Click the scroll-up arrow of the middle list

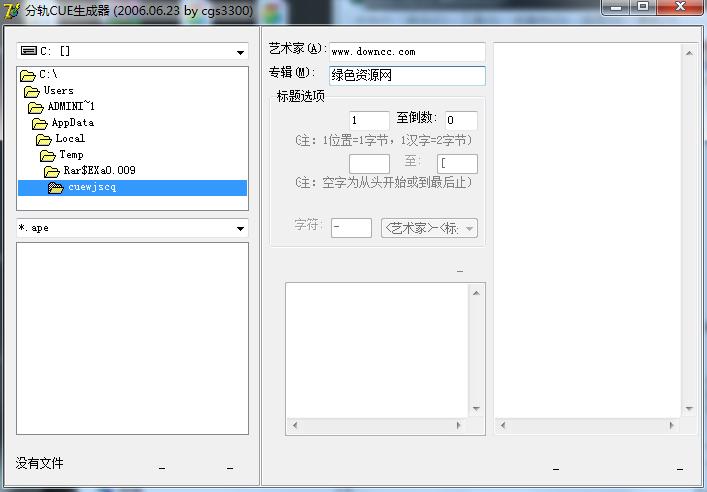477,293
